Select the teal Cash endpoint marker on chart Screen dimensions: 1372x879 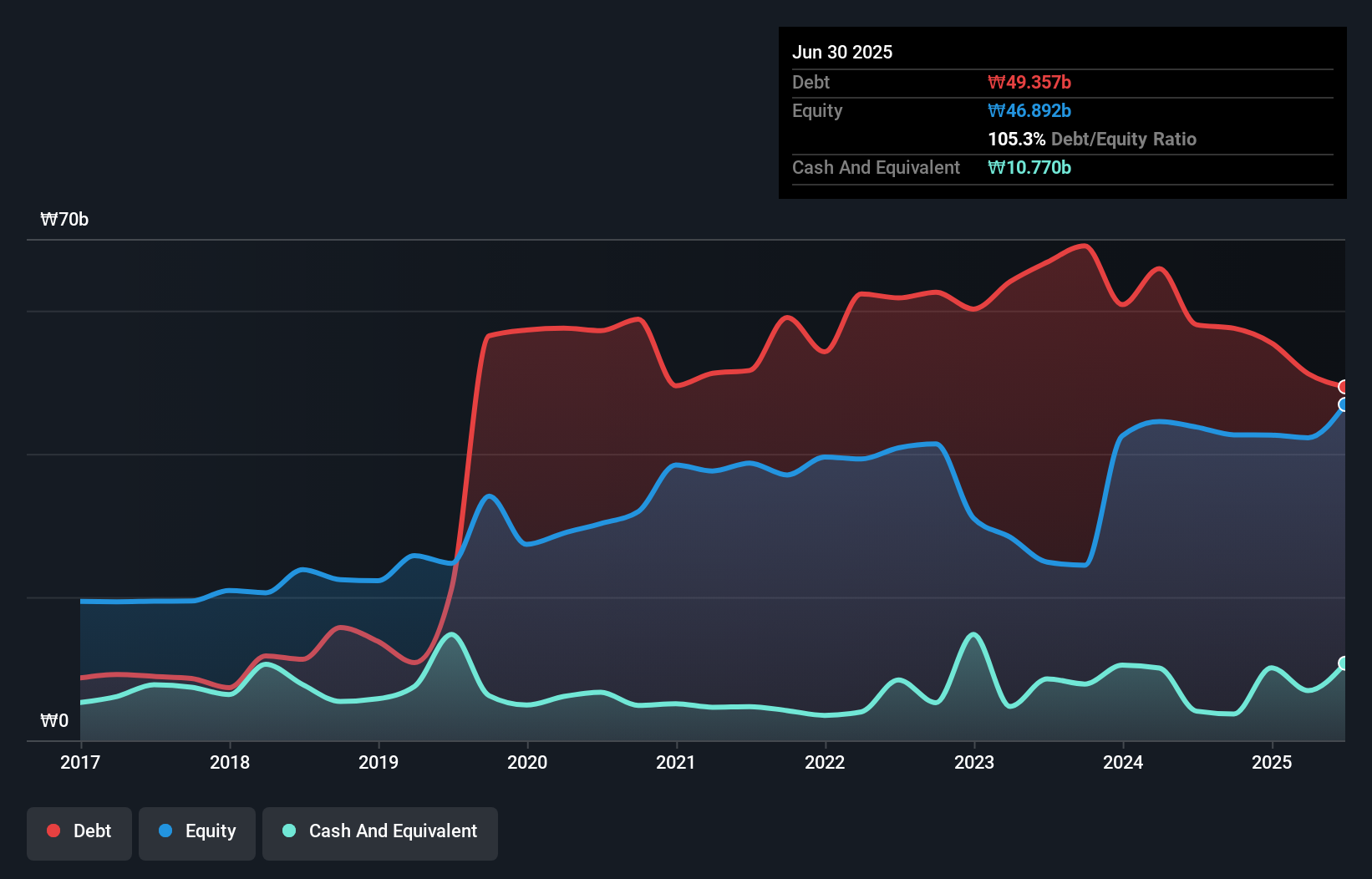(x=1344, y=663)
